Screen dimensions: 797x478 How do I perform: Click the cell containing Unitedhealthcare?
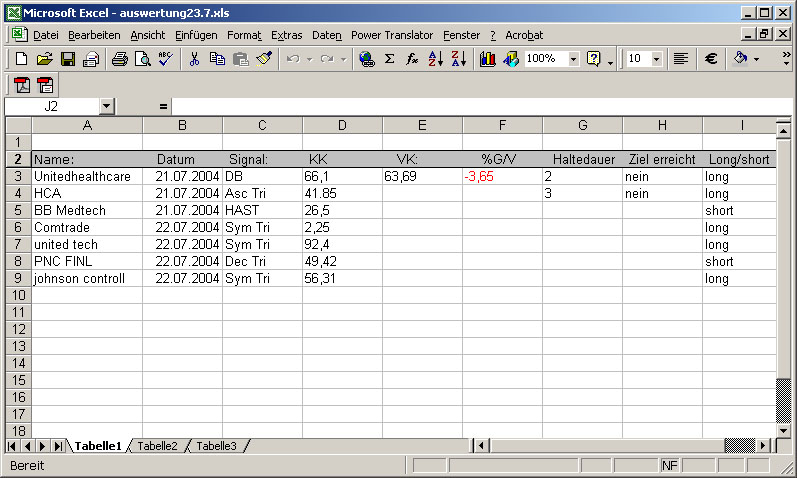87,176
